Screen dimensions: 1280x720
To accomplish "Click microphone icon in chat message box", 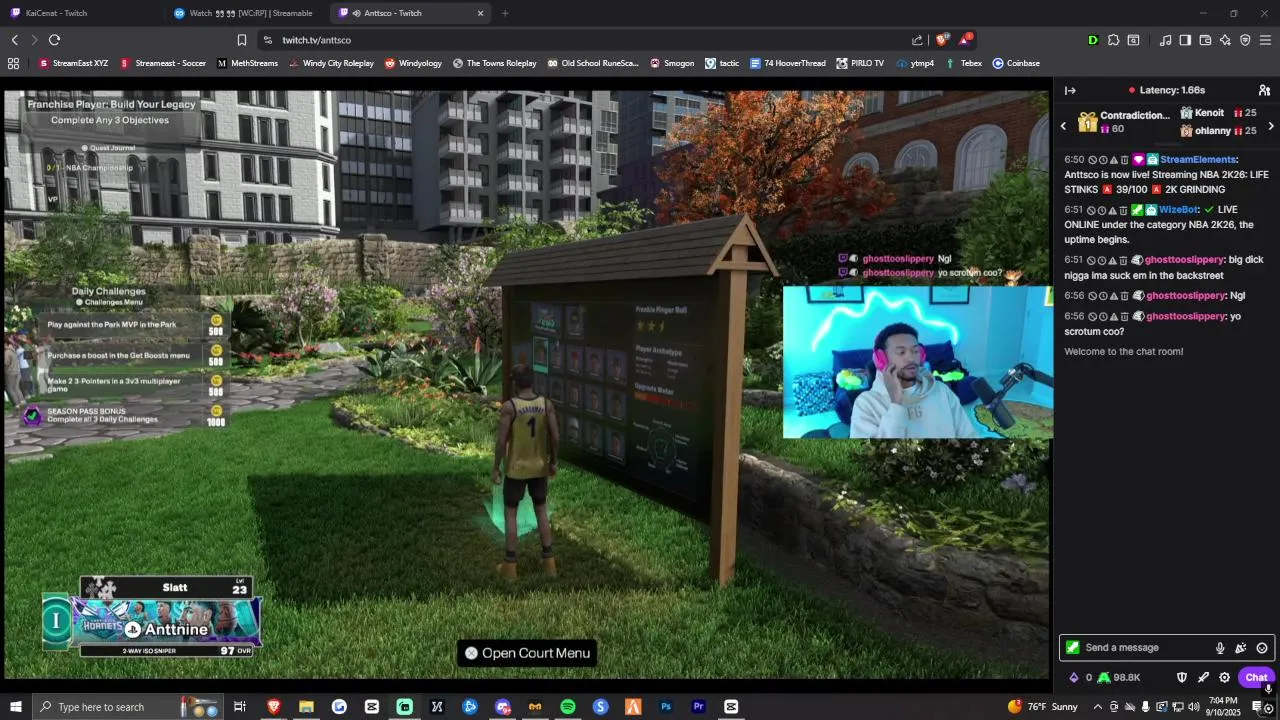I will [1220, 648].
